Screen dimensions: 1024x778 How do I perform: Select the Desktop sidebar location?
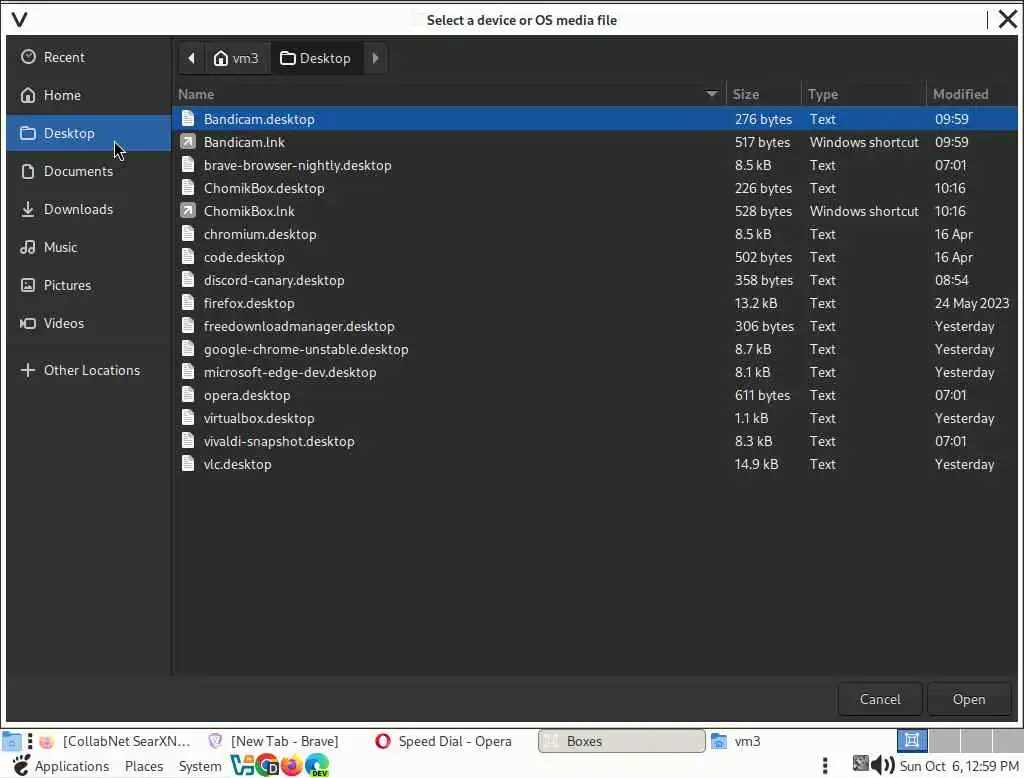88,133
